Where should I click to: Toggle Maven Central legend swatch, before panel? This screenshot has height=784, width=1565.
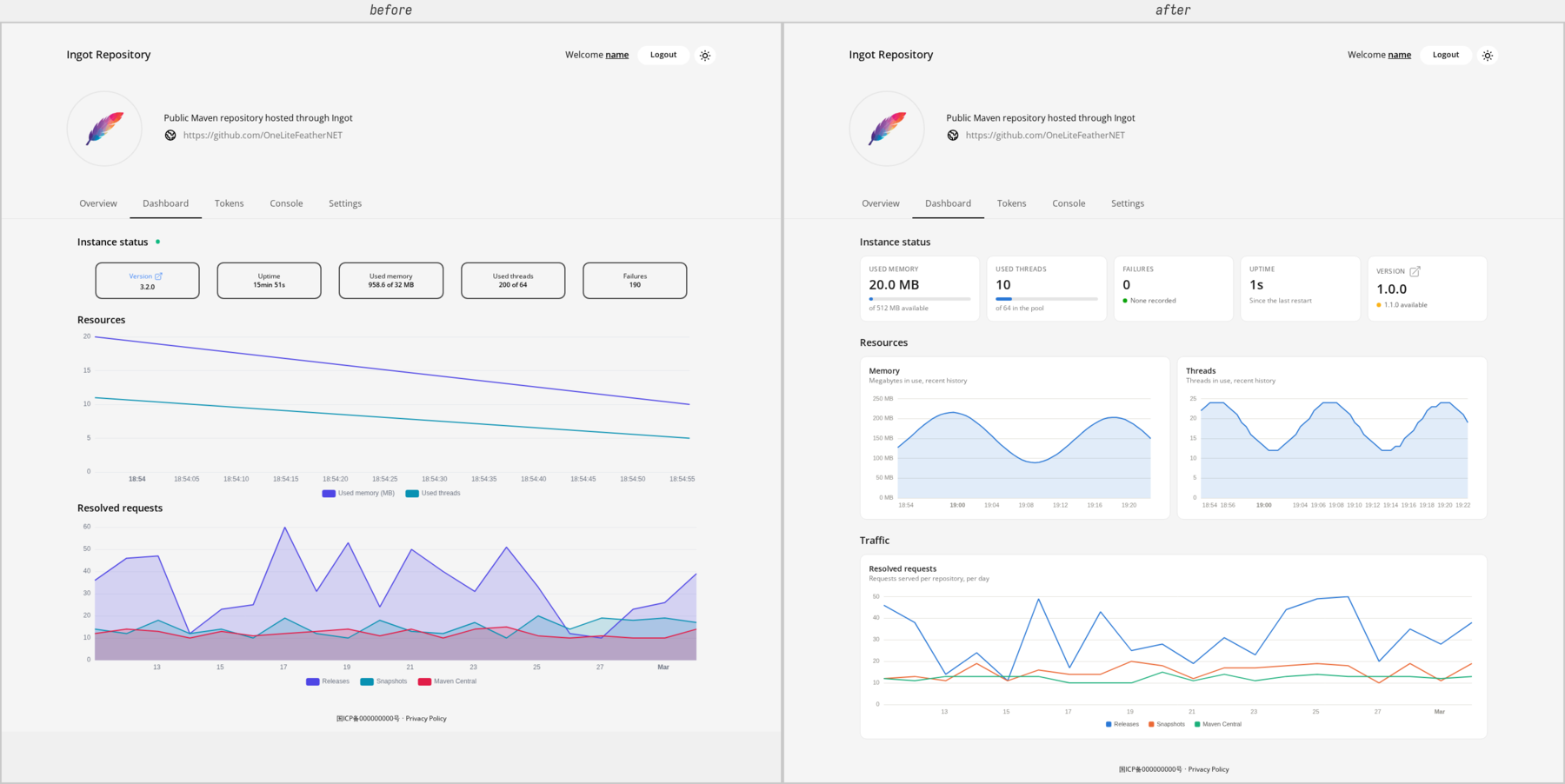coord(424,681)
